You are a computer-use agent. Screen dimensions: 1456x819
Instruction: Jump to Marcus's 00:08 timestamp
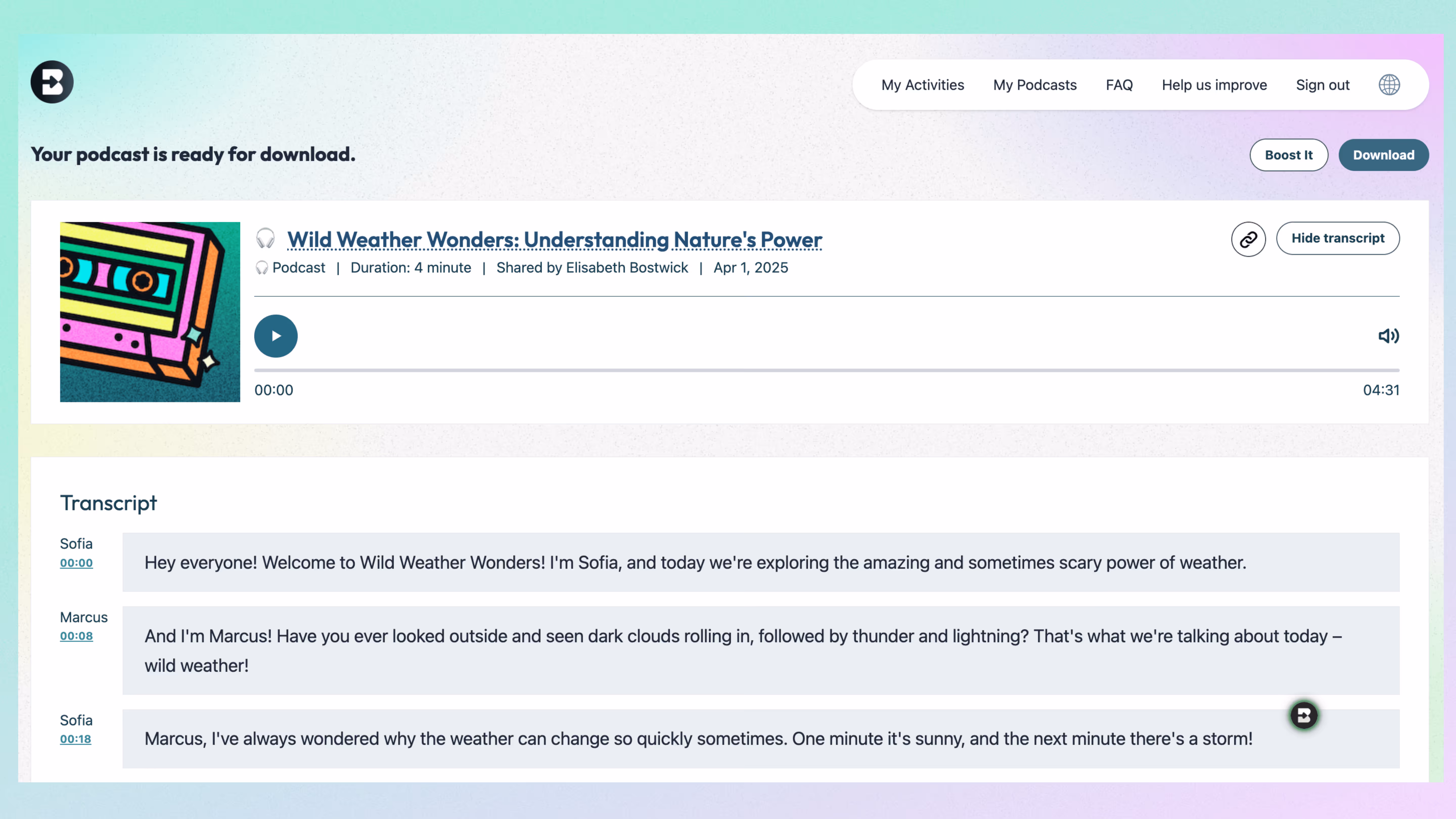click(x=76, y=636)
